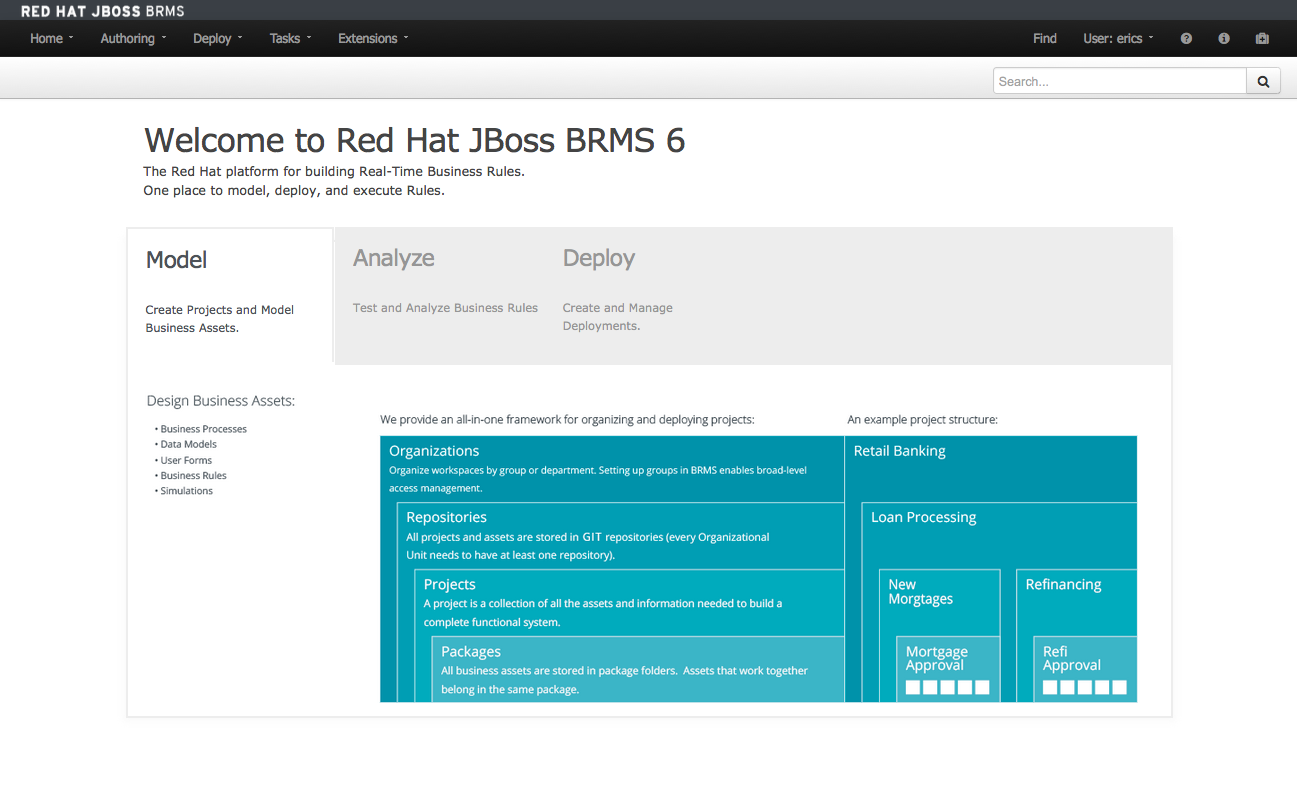Open the Home dropdown menu

pyautogui.click(x=52, y=39)
